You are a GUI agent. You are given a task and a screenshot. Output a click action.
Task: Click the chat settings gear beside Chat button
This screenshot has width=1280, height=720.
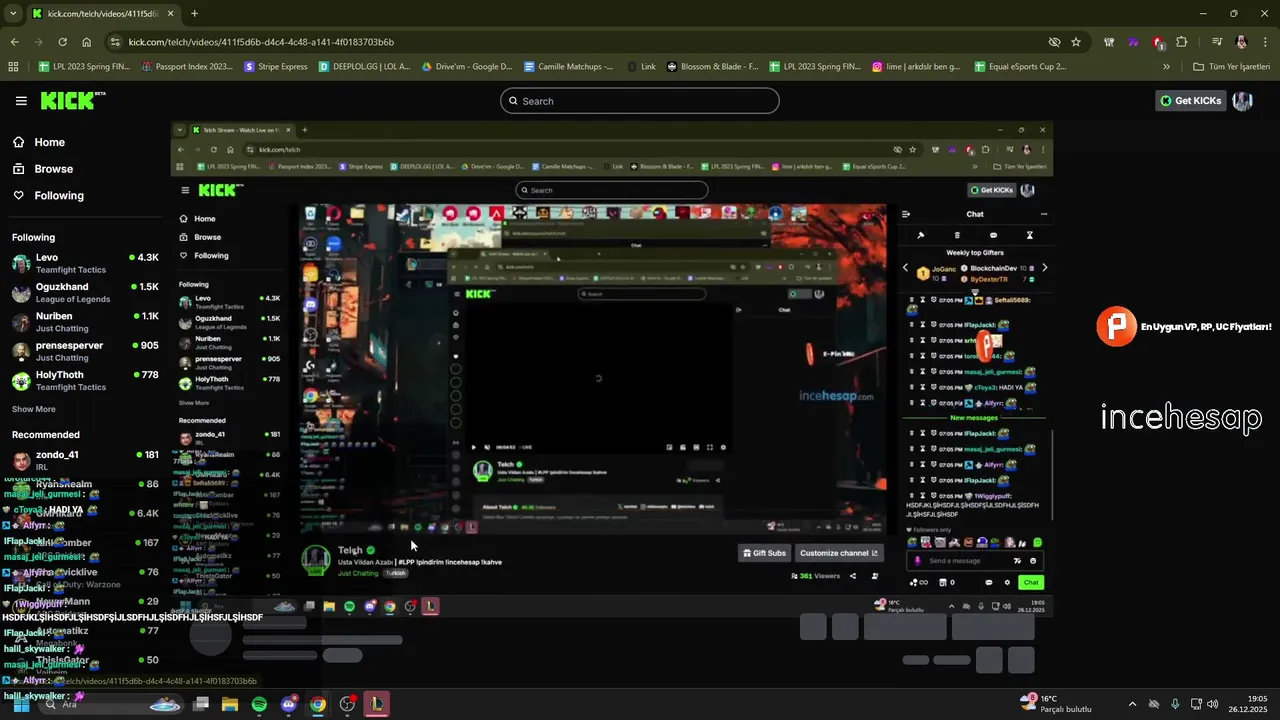point(1007,582)
